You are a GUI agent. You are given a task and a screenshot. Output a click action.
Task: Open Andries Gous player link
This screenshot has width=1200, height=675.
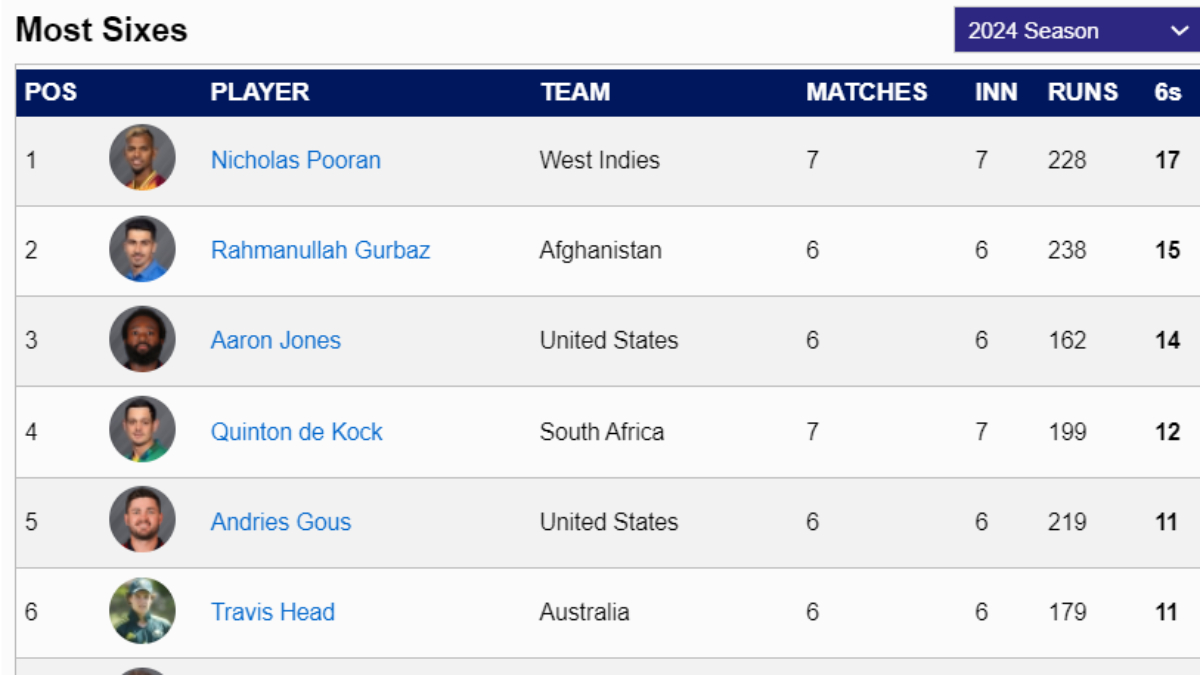tap(280, 522)
